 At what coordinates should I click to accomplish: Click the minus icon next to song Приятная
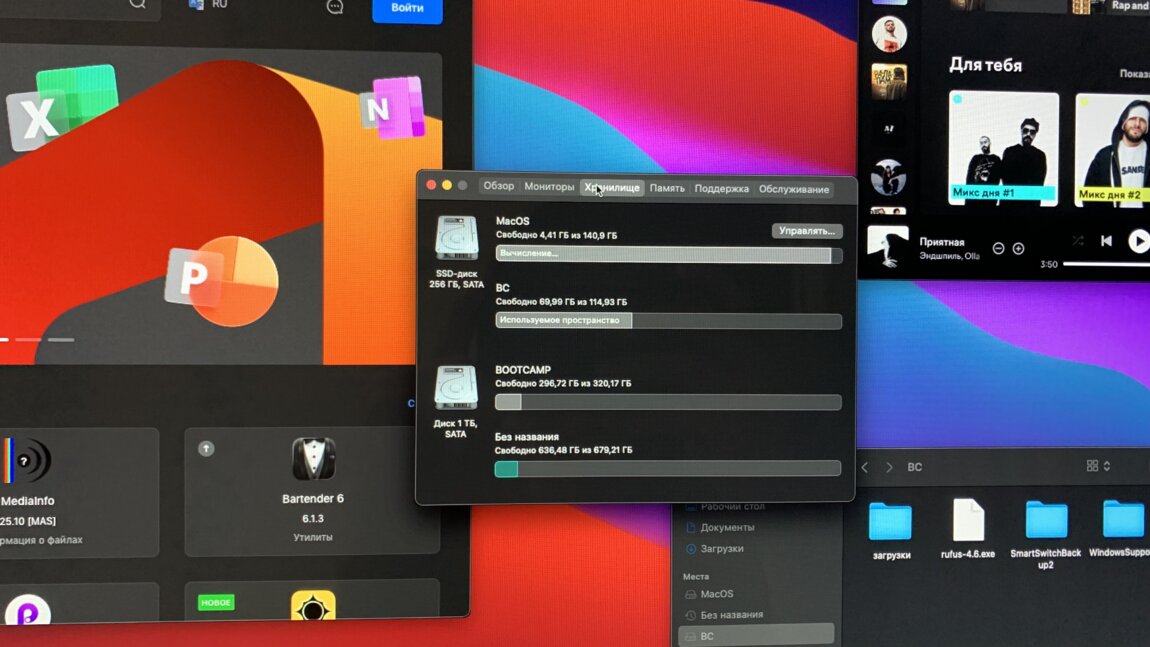tap(998, 248)
